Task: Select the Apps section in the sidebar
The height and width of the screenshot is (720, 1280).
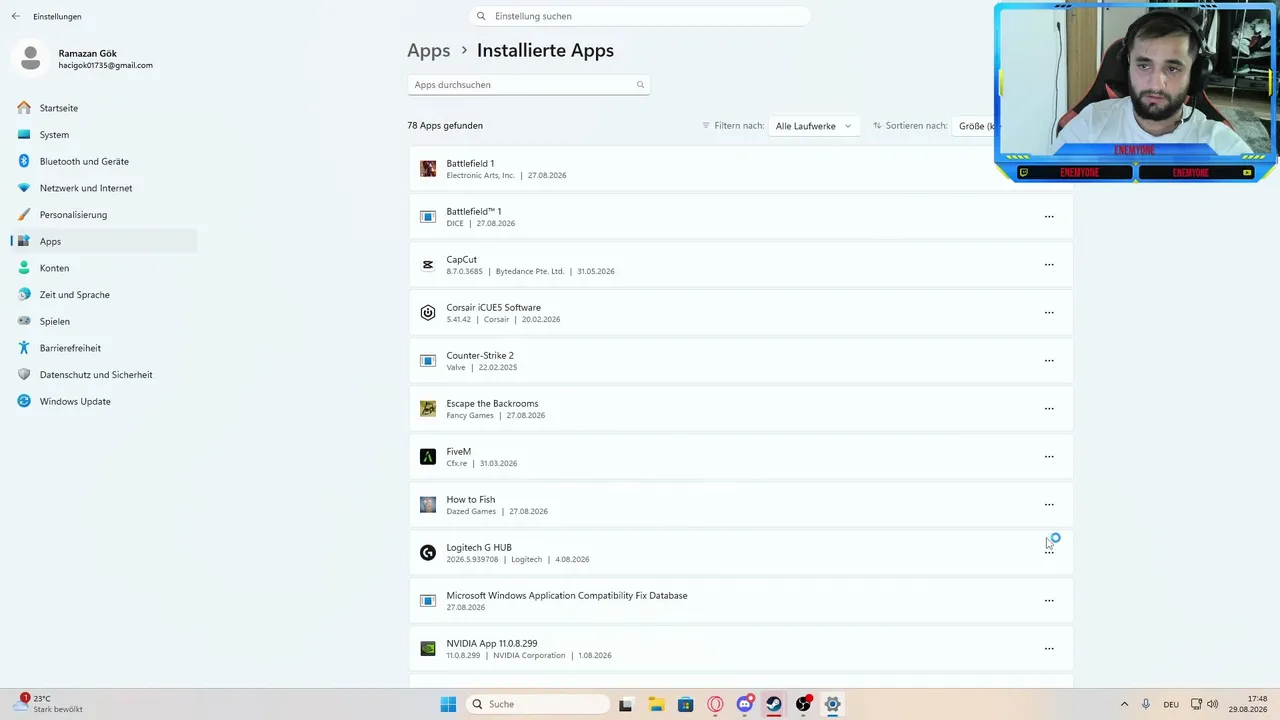Action: (x=104, y=241)
